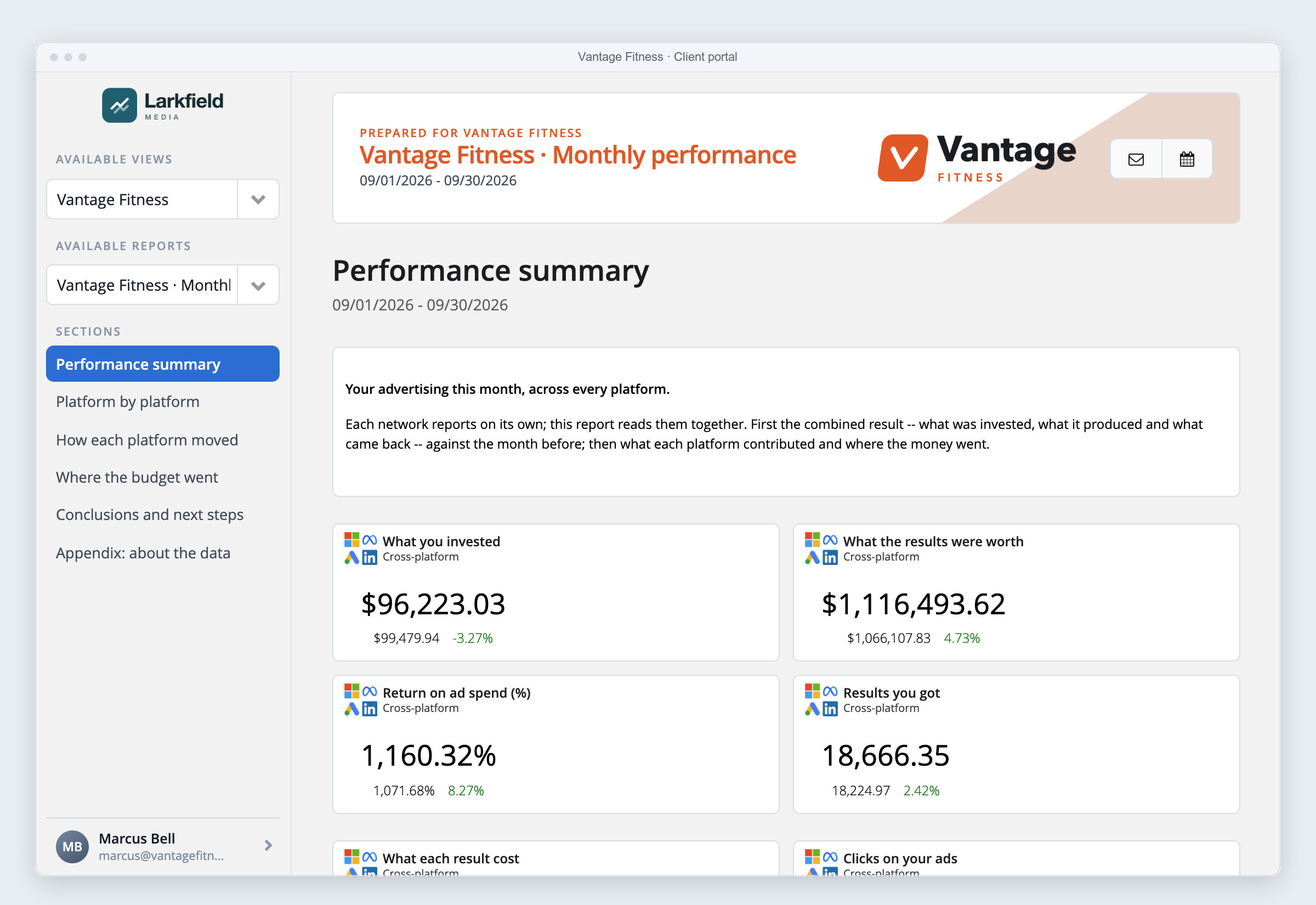Click Google Ads icon on What the results were worth card
The width and height of the screenshot is (1316, 905).
(812, 557)
